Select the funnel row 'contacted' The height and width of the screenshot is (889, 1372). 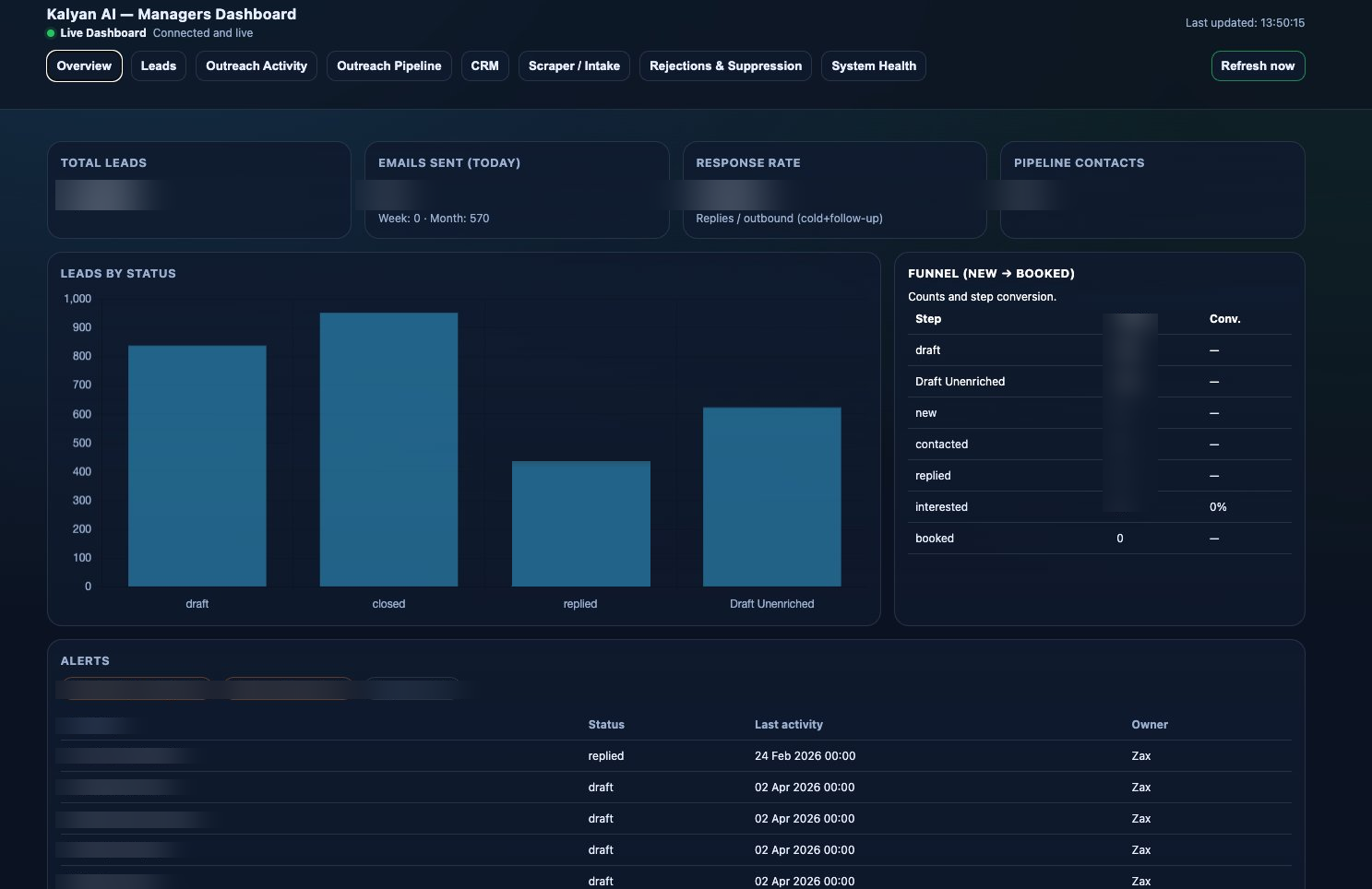coord(1100,444)
